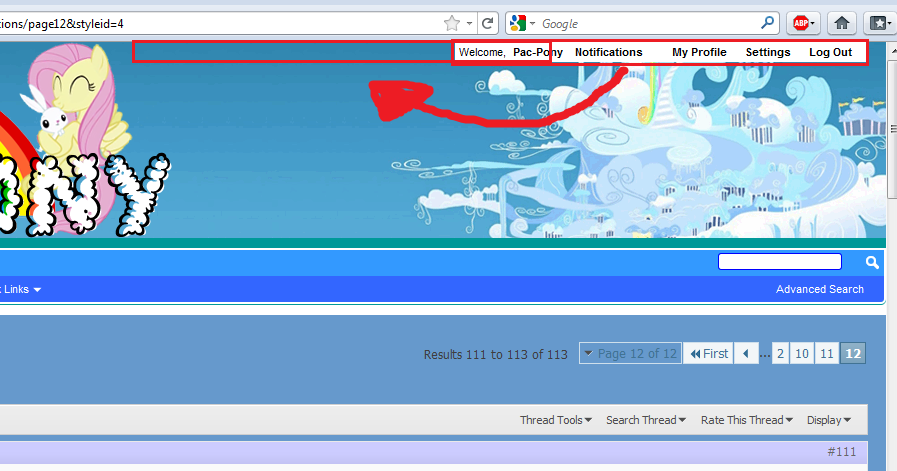Screen dimensions: 897x471
Task: Go to previous page arrow
Action: tap(746, 354)
